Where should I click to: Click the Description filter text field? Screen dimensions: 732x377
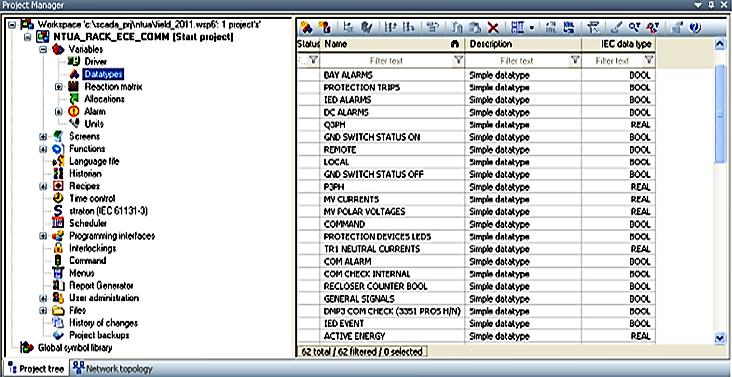[517, 61]
